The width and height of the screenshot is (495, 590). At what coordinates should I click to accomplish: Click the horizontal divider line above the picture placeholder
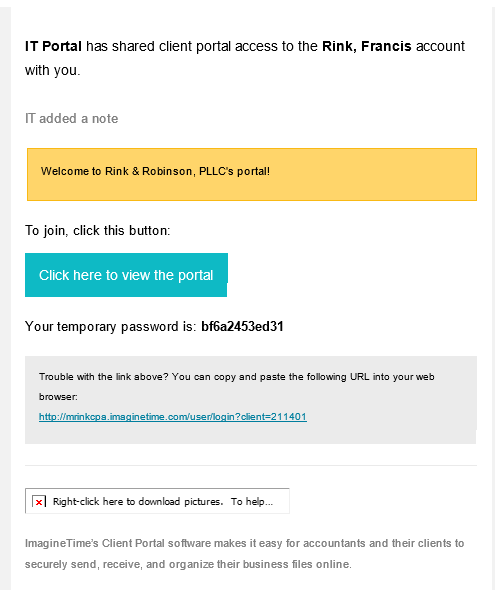pos(251,465)
